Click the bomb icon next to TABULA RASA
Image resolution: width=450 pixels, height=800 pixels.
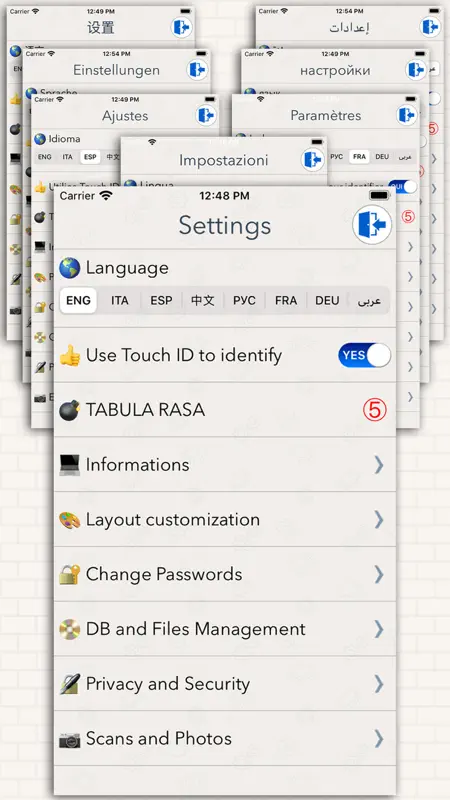69,410
